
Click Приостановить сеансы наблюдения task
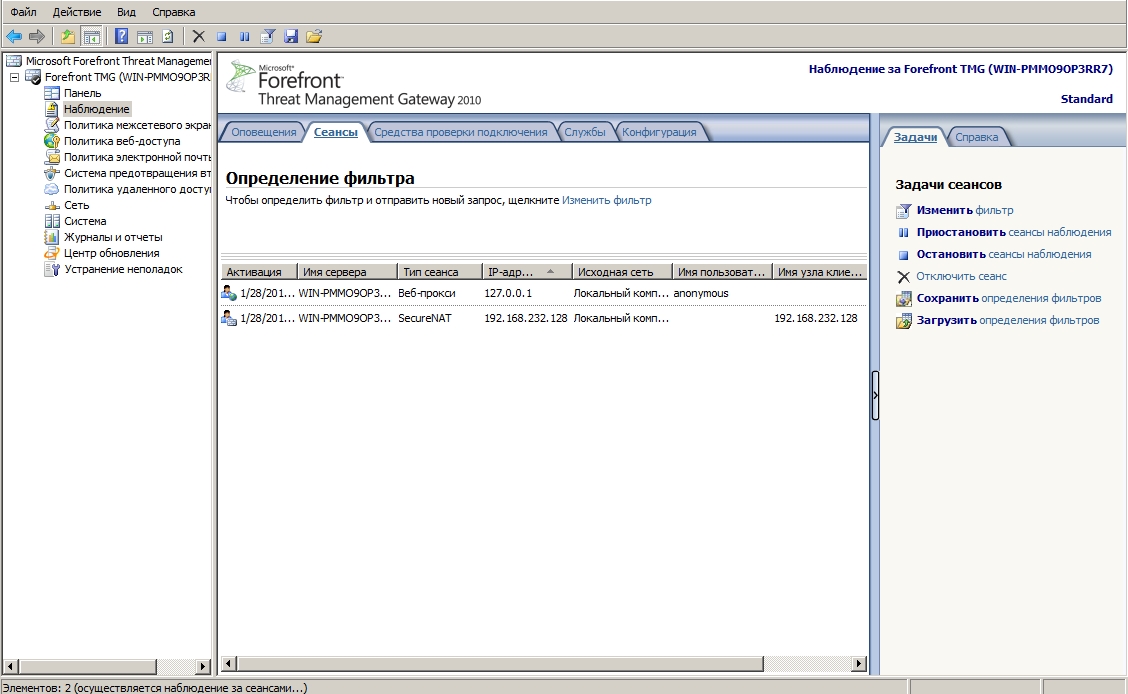click(x=1014, y=232)
